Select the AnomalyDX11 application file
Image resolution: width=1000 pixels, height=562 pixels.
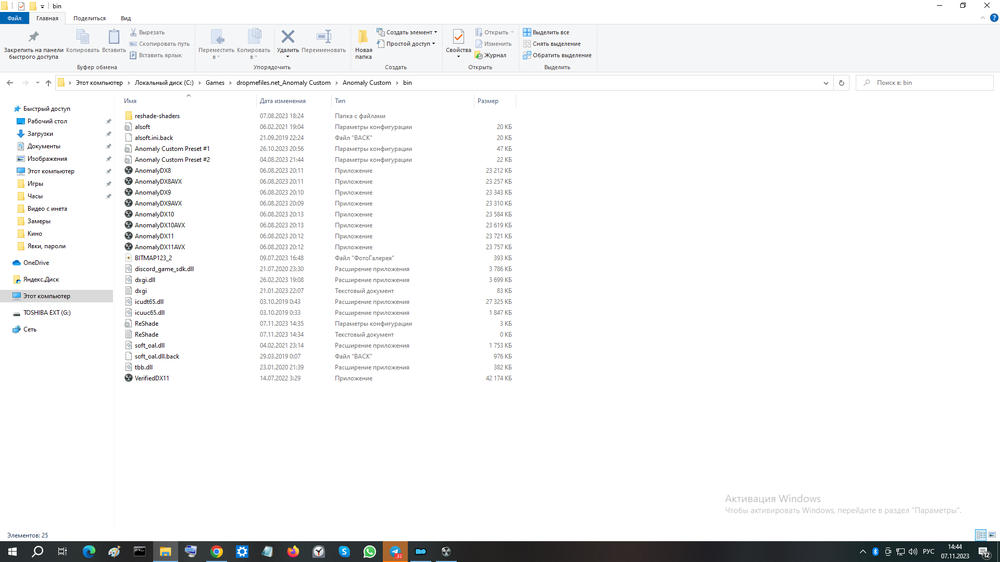click(154, 236)
